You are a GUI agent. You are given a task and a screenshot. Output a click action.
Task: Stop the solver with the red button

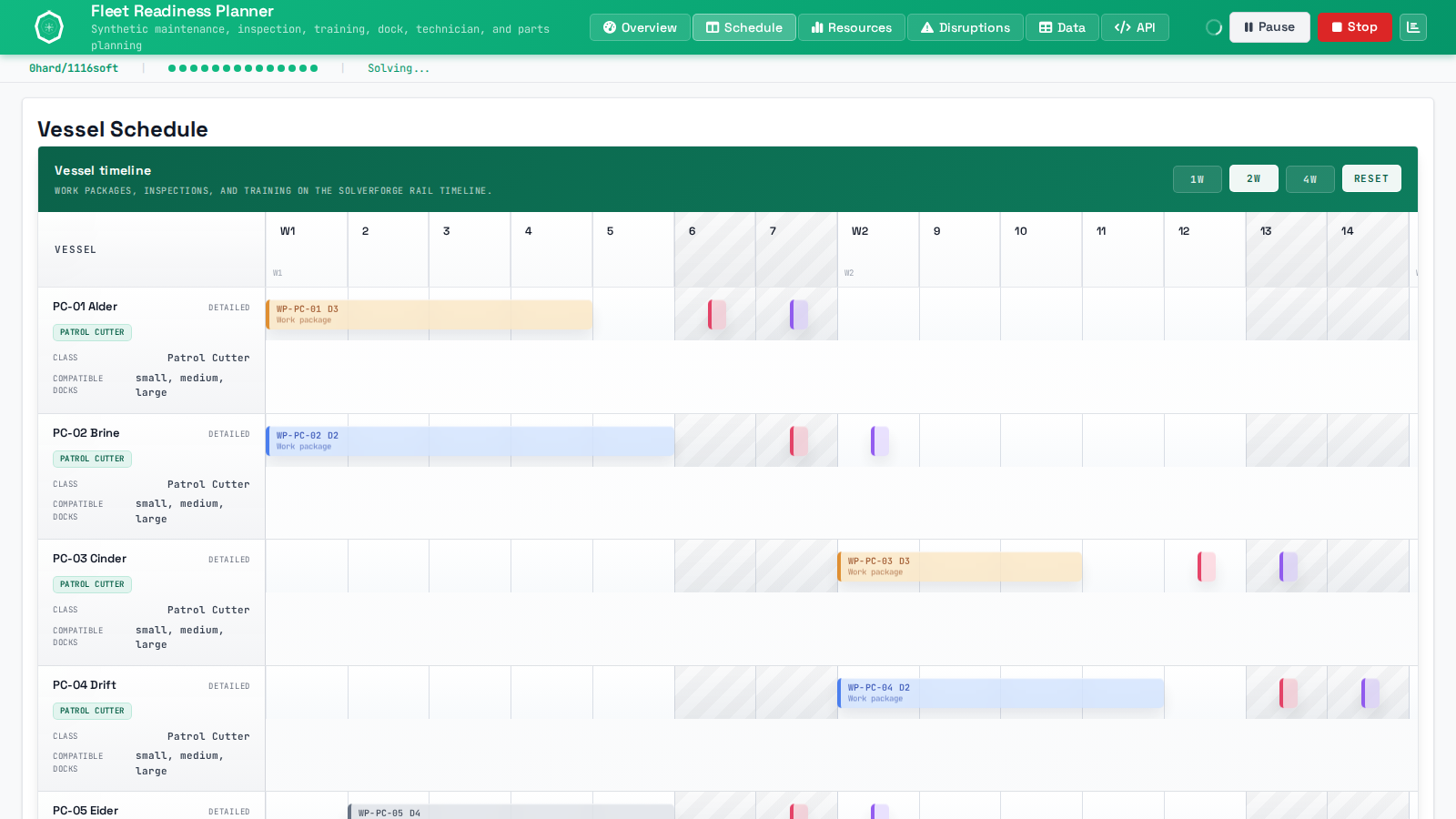click(x=1354, y=27)
